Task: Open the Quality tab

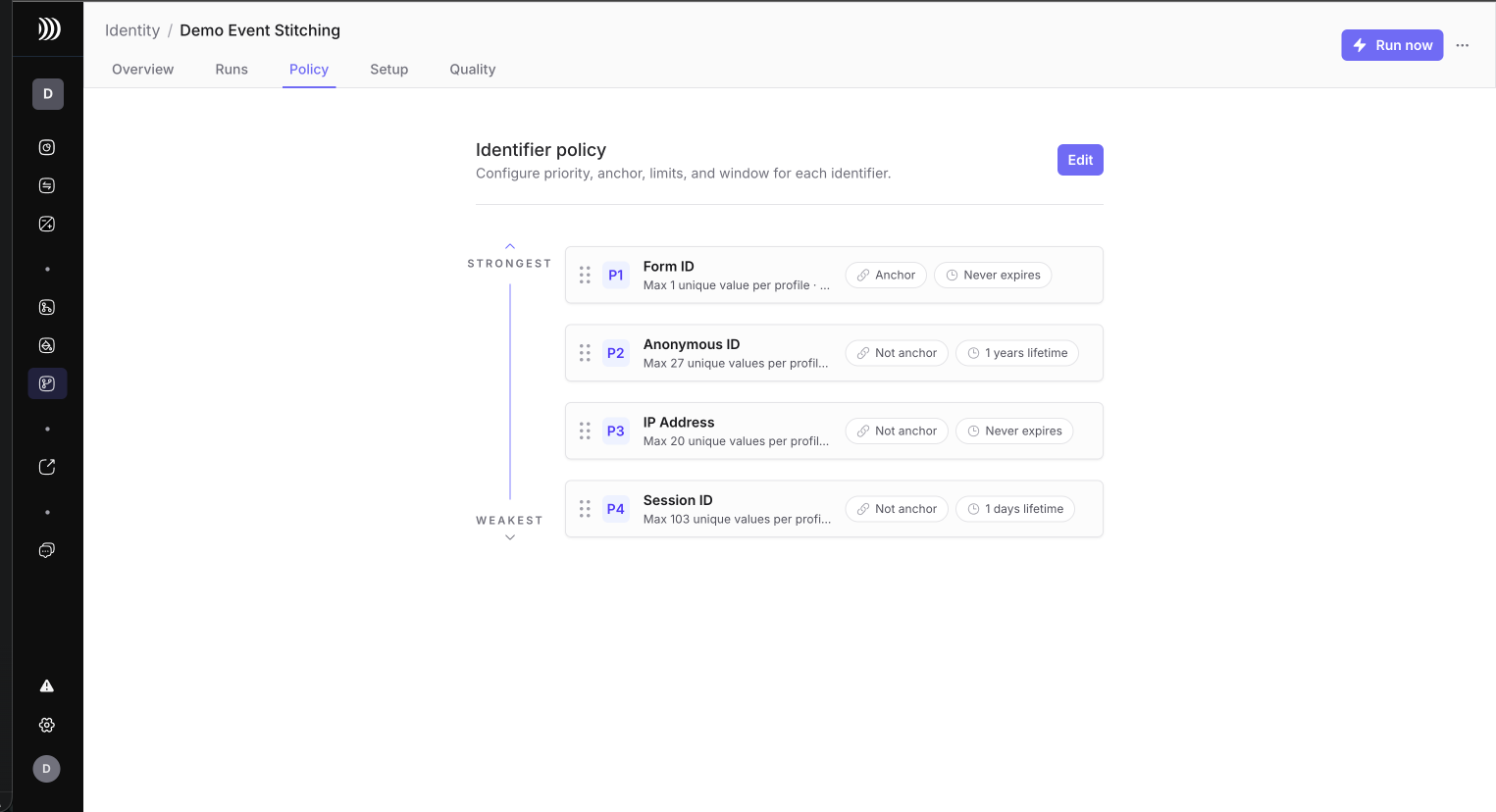Action: tap(473, 70)
